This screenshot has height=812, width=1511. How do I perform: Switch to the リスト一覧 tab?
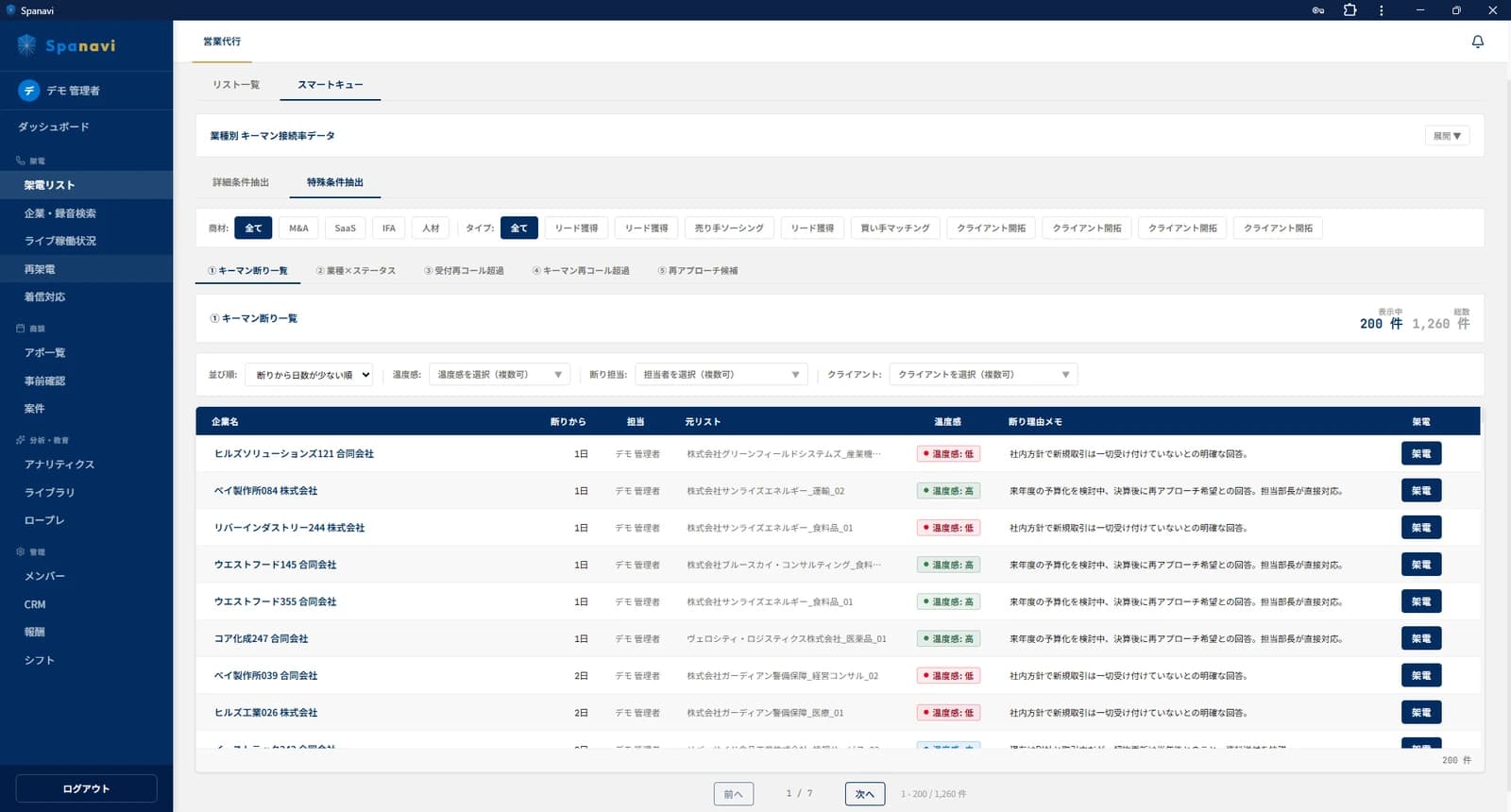[236, 85]
